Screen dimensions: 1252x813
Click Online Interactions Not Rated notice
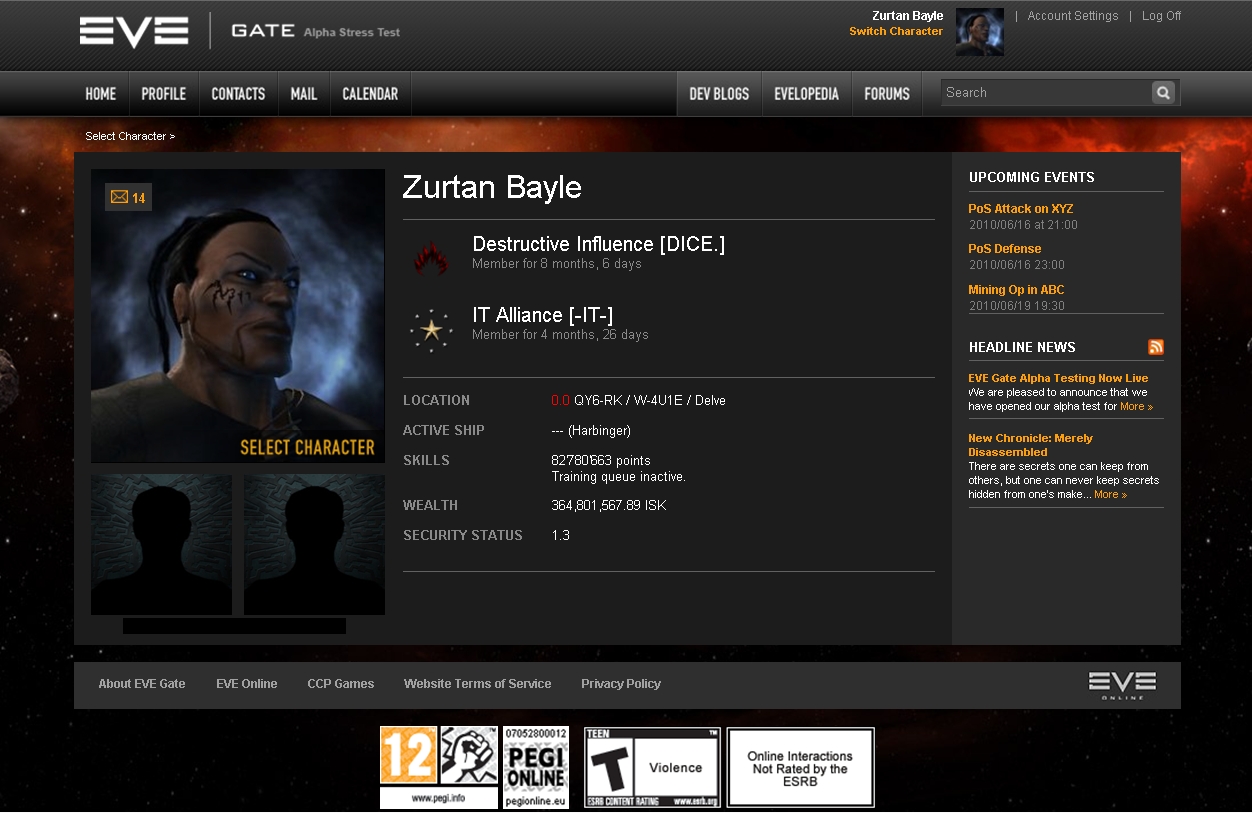click(800, 767)
